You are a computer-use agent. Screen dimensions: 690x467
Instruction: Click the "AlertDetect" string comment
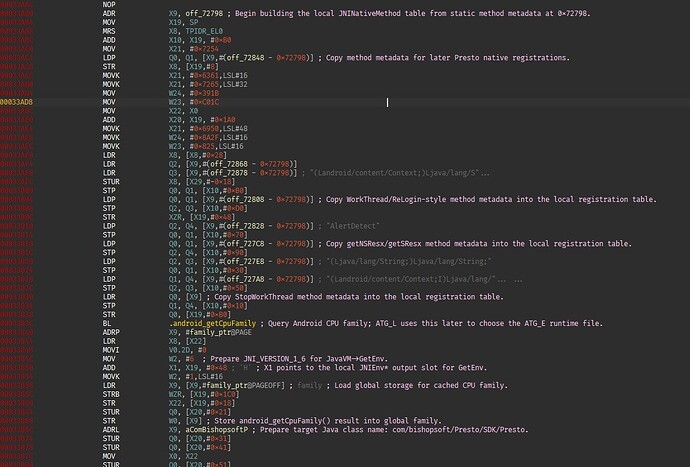(x=352, y=226)
